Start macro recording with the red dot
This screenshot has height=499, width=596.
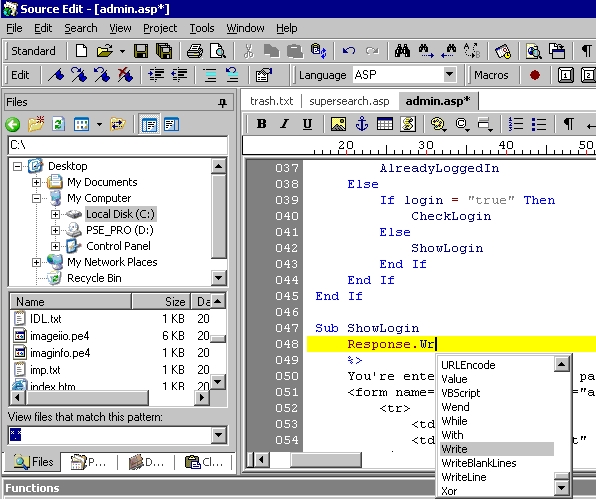point(535,75)
